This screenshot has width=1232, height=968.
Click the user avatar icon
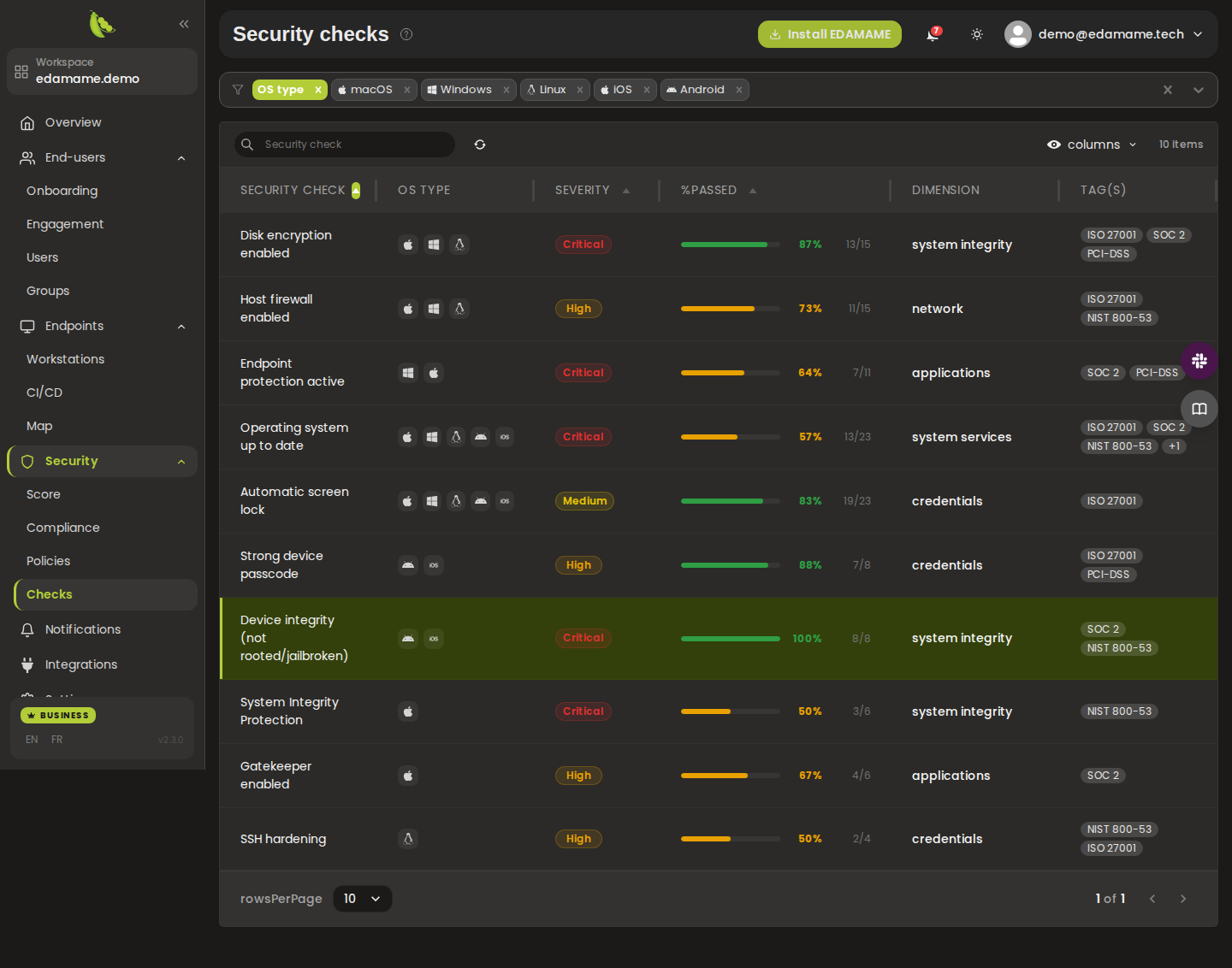(x=1017, y=34)
